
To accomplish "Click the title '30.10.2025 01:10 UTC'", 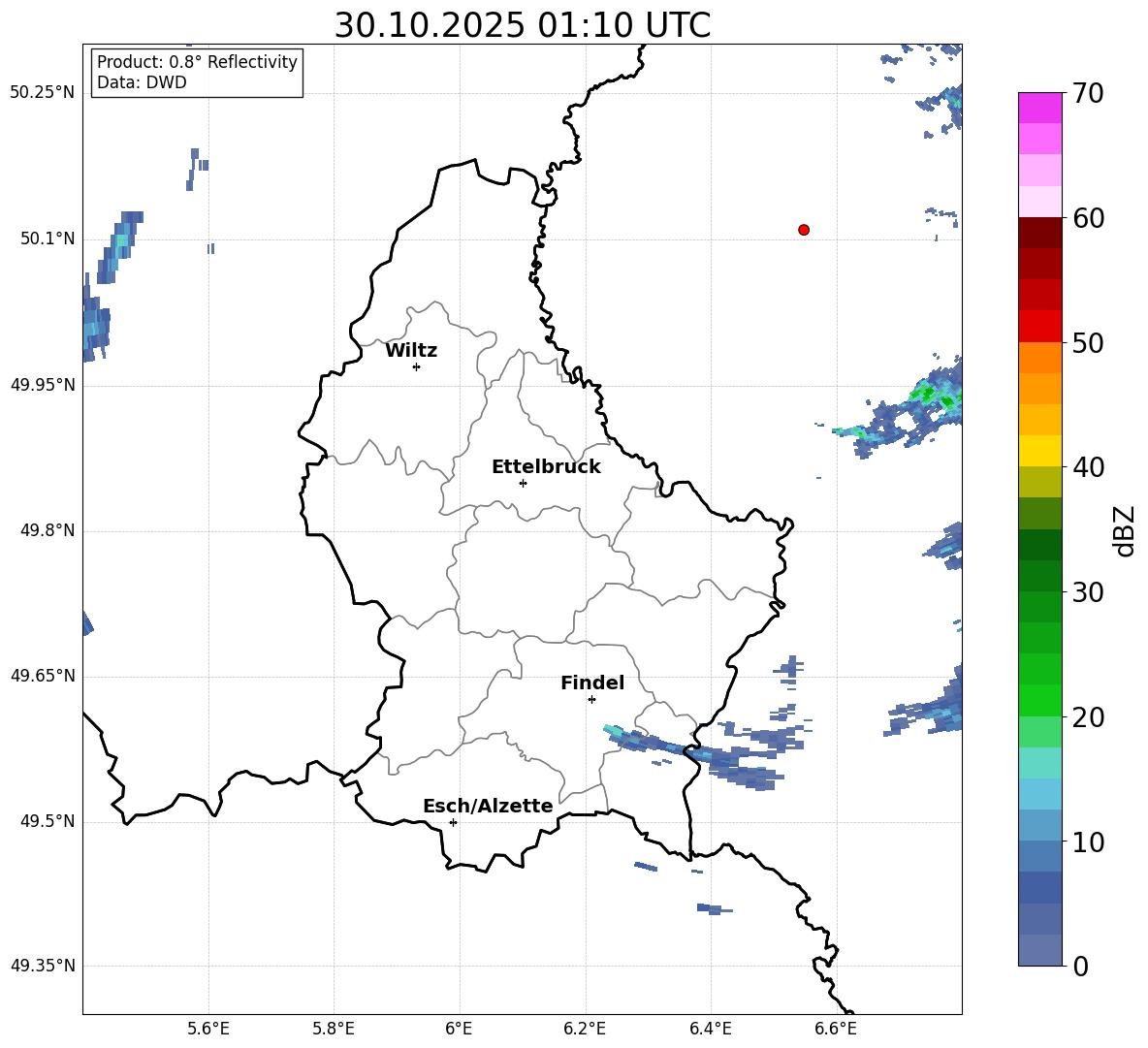I will click(522, 25).
